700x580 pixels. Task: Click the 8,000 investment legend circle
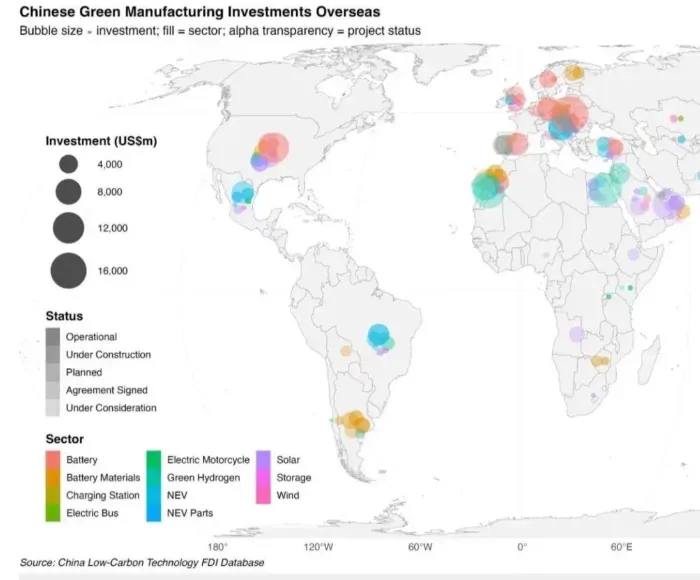coord(68,192)
